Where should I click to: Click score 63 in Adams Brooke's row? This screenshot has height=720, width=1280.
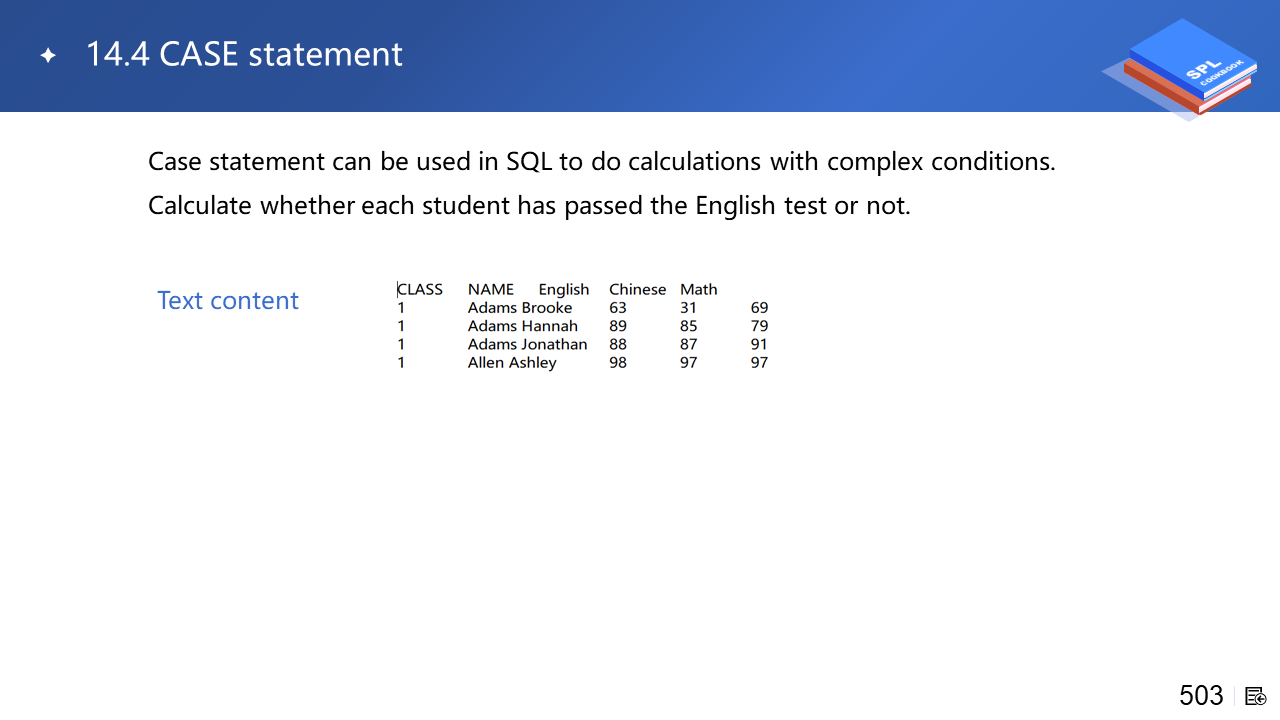point(618,308)
